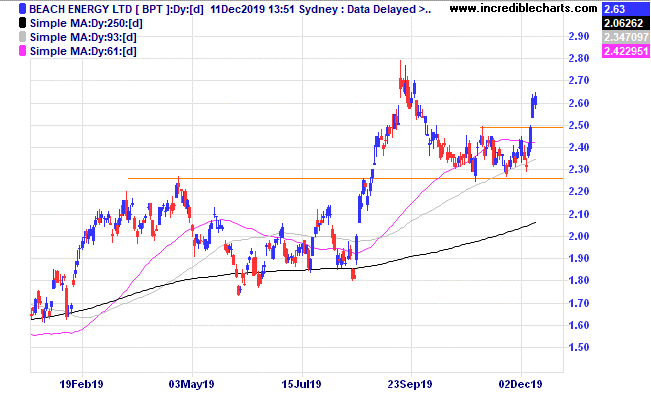The image size is (651, 395).
Task: Click the 11Dec2019 13:51 Sydney timestamp text
Action: click(274, 9)
